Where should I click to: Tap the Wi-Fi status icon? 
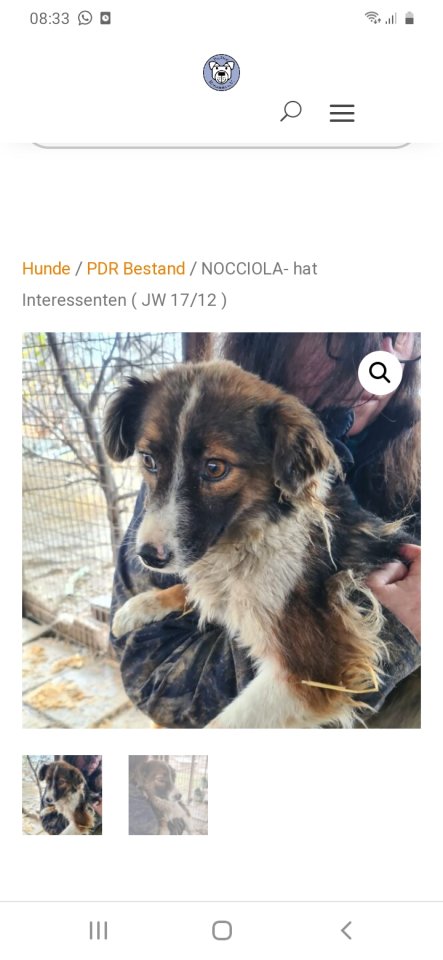point(372,18)
